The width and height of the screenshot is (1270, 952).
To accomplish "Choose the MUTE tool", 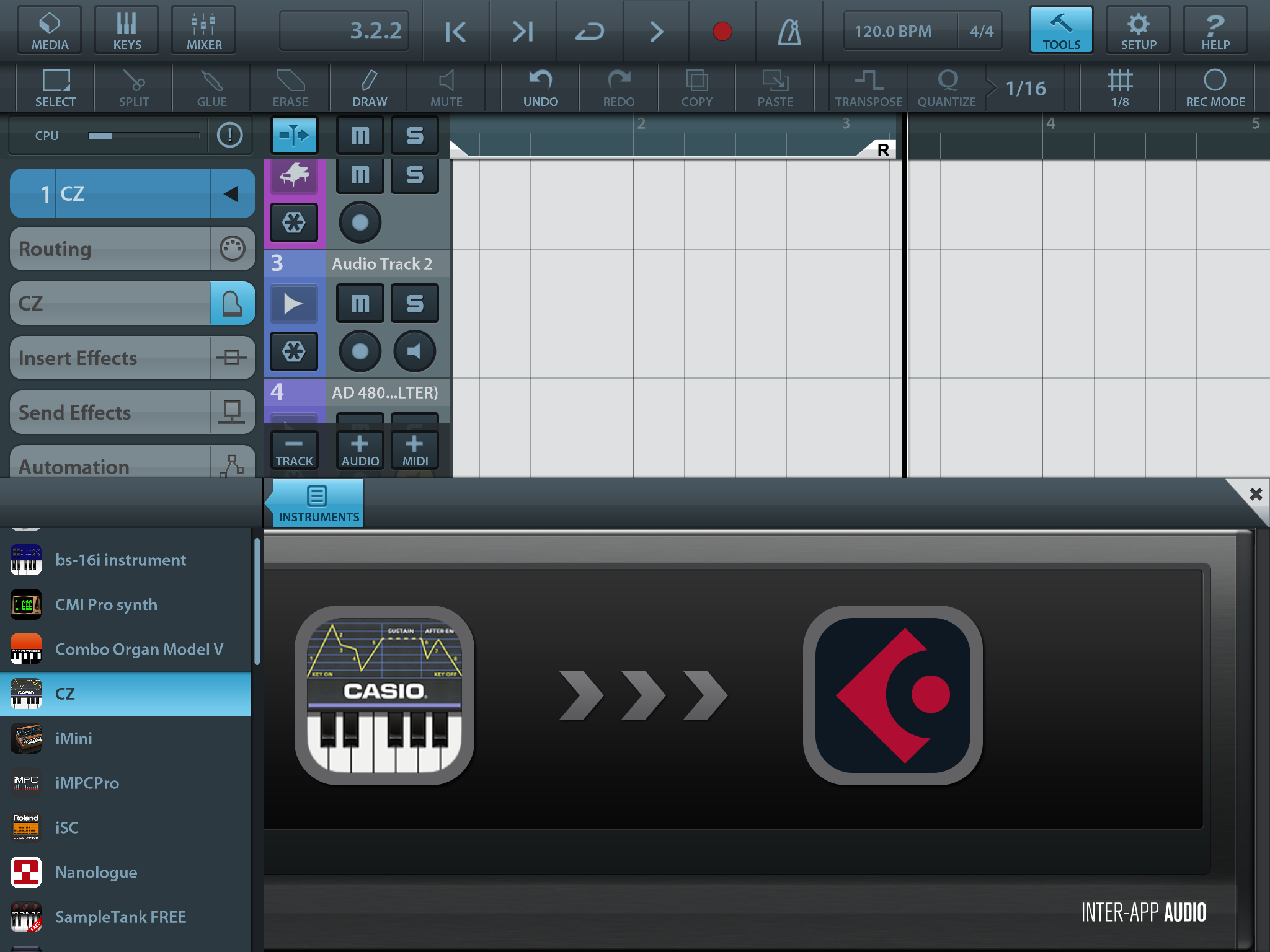I will pyautogui.click(x=446, y=88).
